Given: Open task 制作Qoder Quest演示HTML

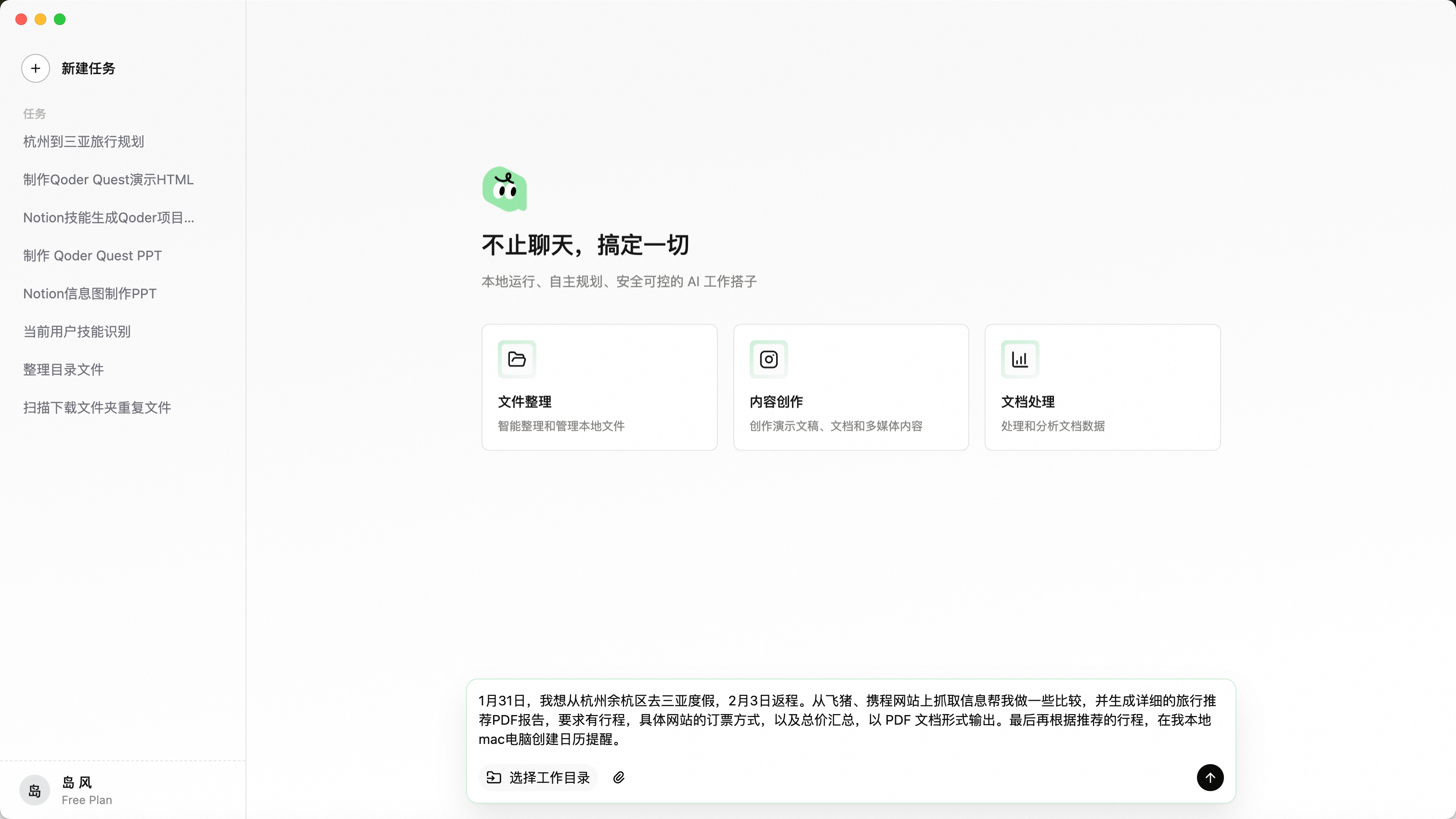Looking at the screenshot, I should 108,179.
